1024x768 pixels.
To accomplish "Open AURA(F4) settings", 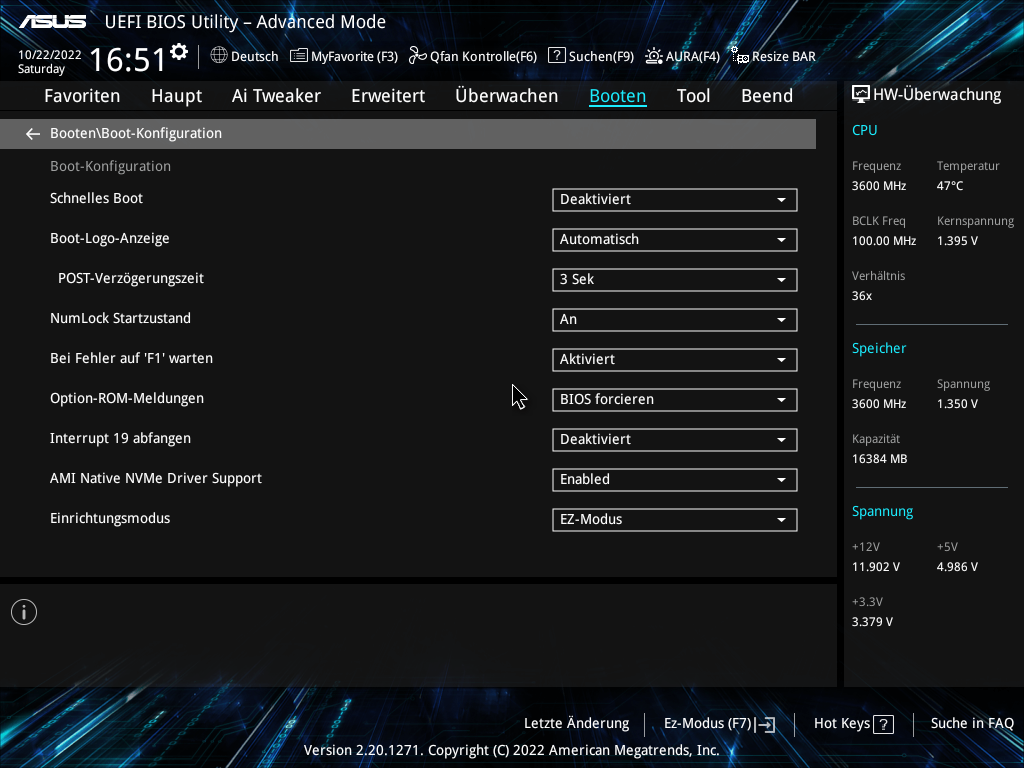I will coord(682,56).
